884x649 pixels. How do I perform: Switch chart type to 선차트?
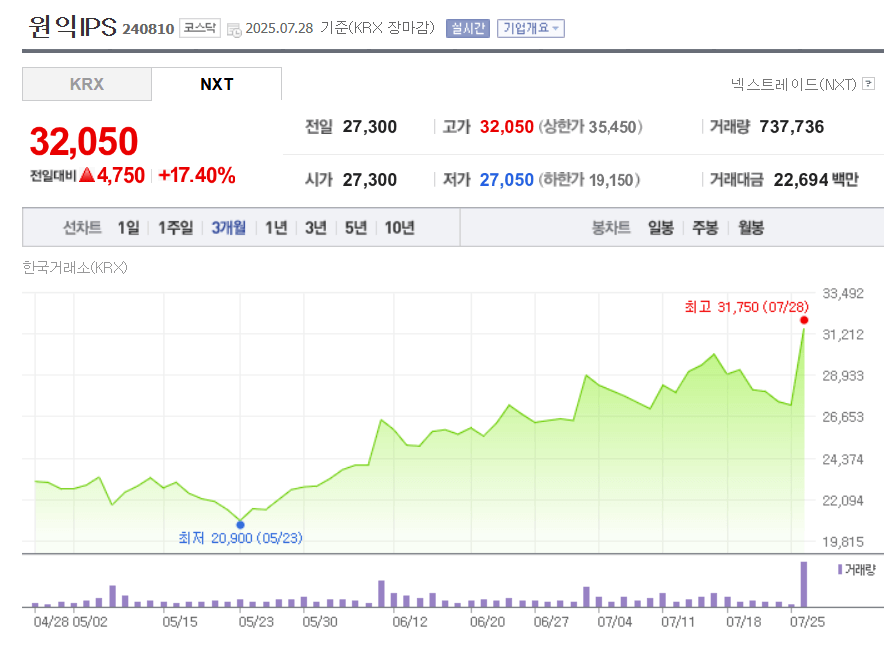(80, 227)
